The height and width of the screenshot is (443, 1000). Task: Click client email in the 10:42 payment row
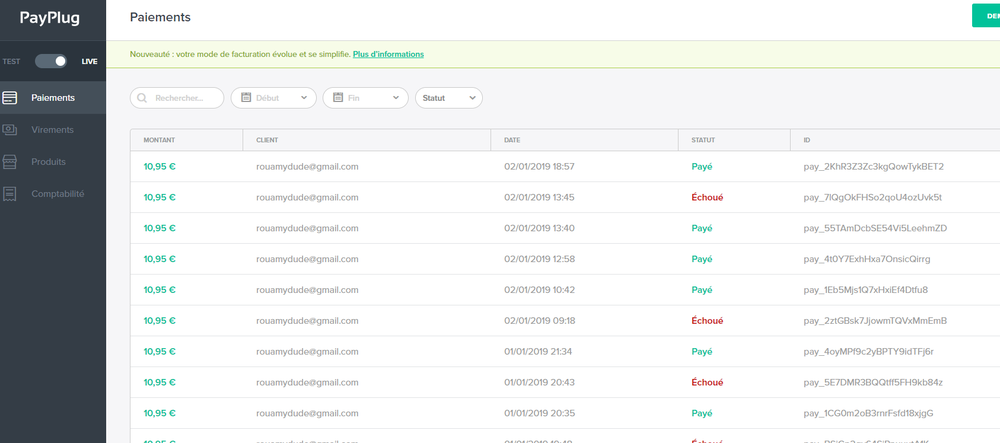[307, 289]
